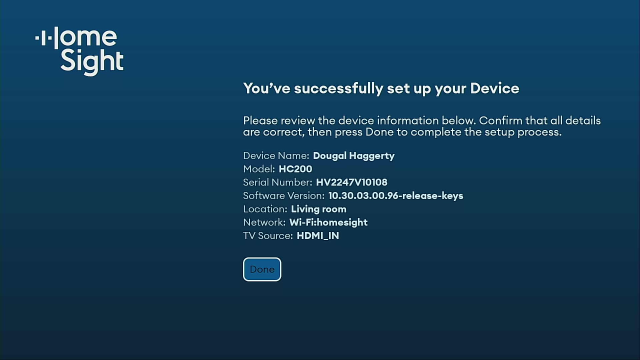Click the "Model:" label
This screenshot has height=360, width=640.
pyautogui.click(x=259, y=169)
